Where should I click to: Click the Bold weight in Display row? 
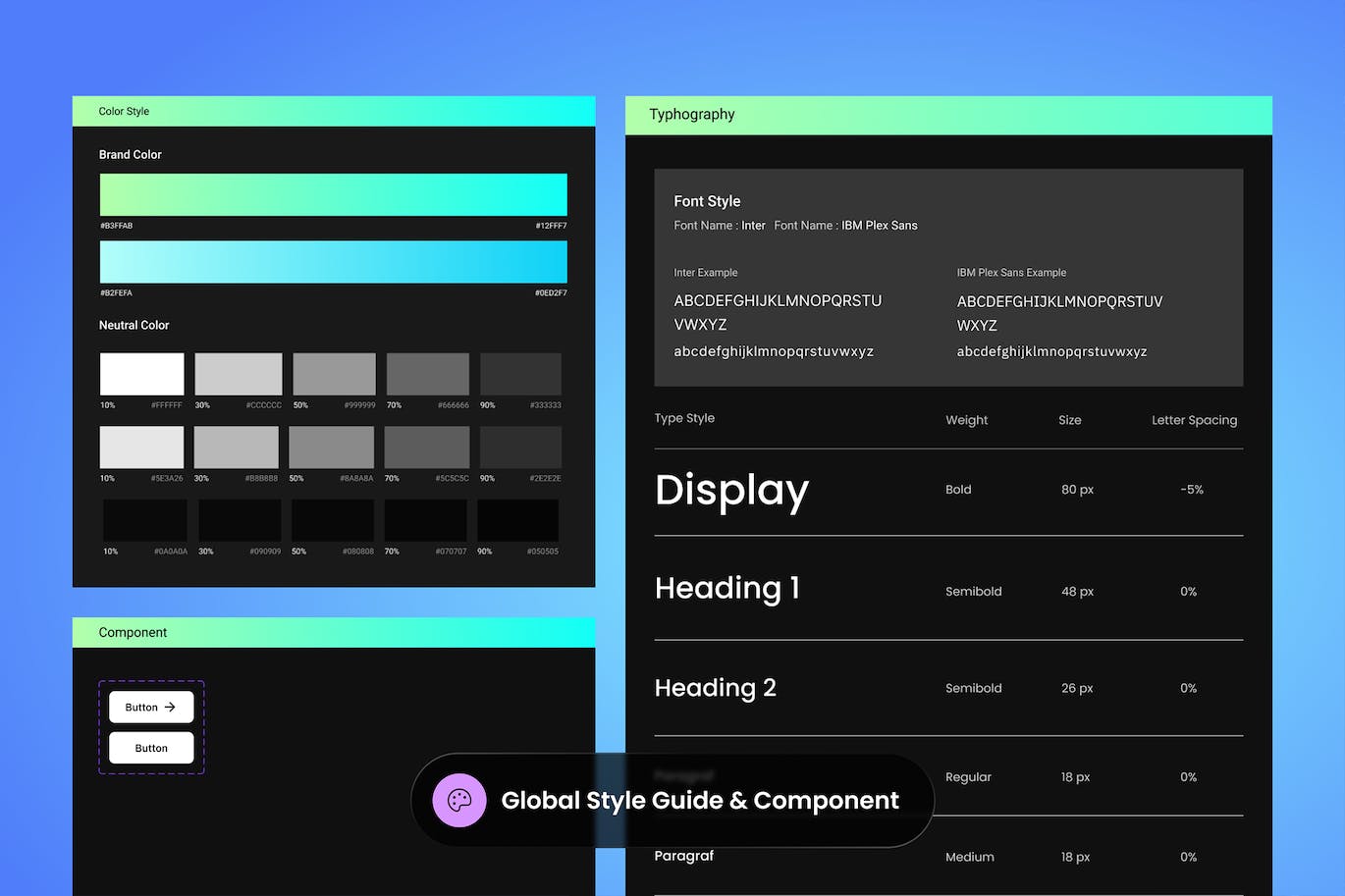(x=958, y=490)
